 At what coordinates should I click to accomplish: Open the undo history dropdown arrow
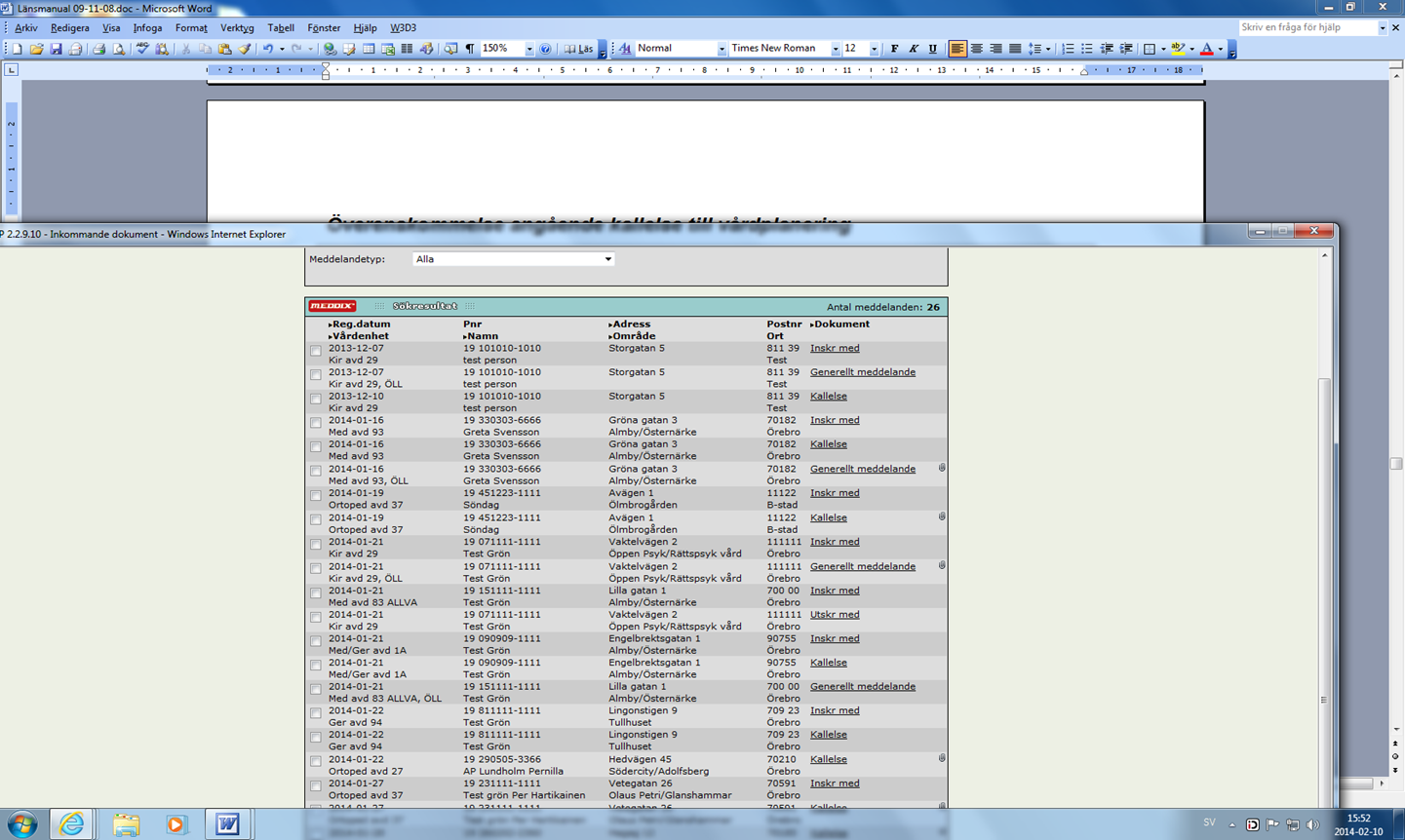point(282,49)
